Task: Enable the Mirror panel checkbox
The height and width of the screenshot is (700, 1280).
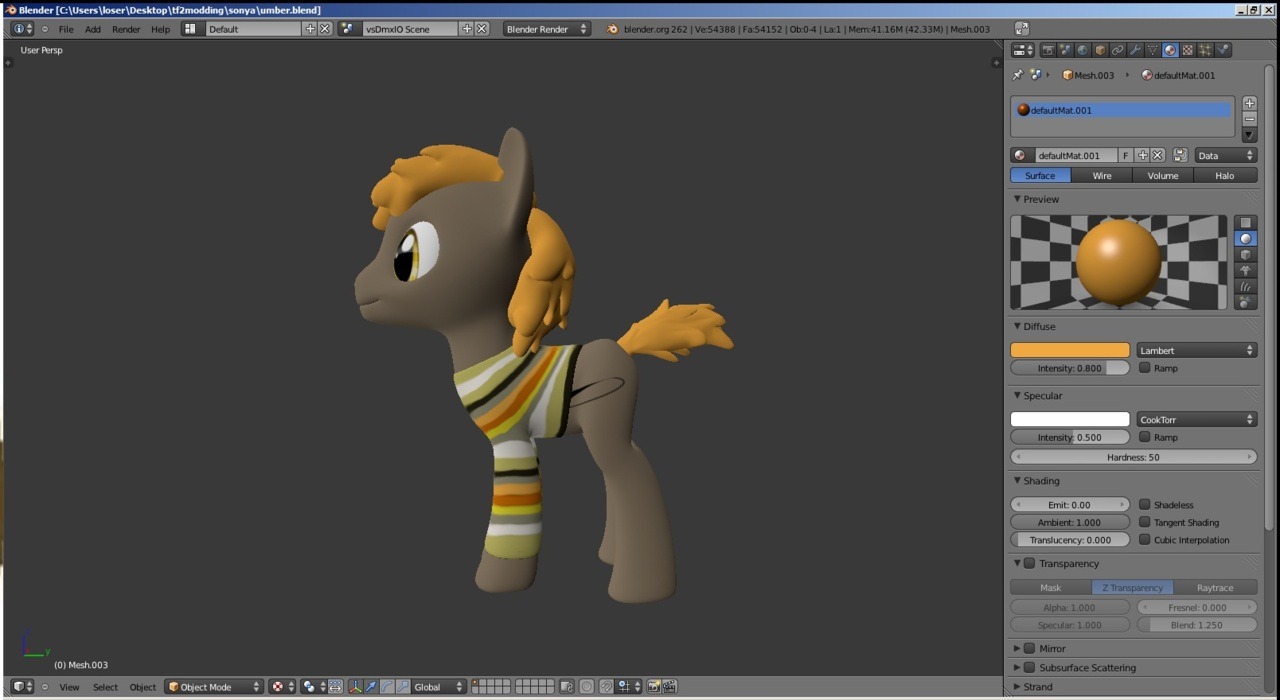Action: pos(1030,649)
